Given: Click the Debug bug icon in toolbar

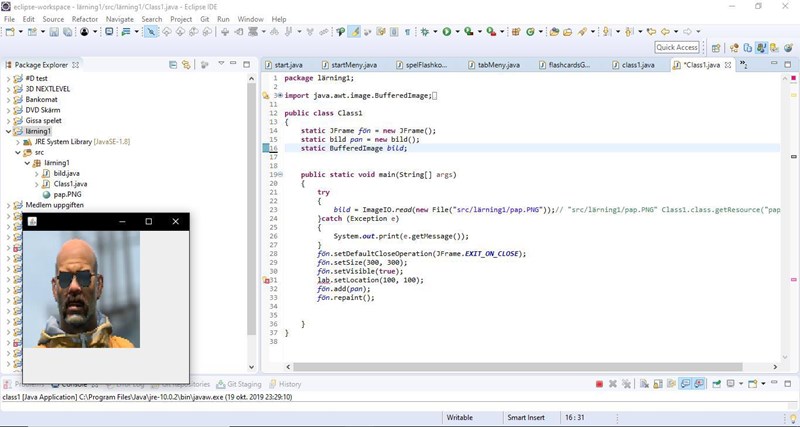Looking at the screenshot, I should tap(425, 32).
